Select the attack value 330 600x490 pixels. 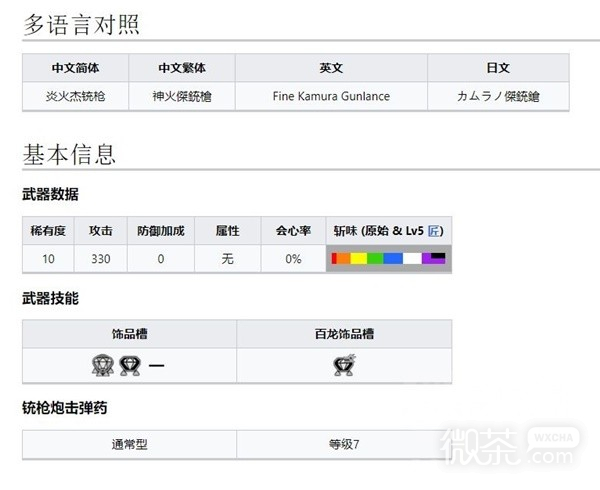pos(101,259)
